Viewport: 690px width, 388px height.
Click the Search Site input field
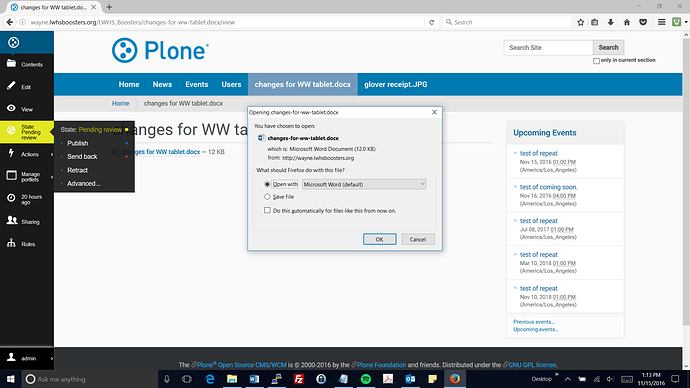pos(548,48)
